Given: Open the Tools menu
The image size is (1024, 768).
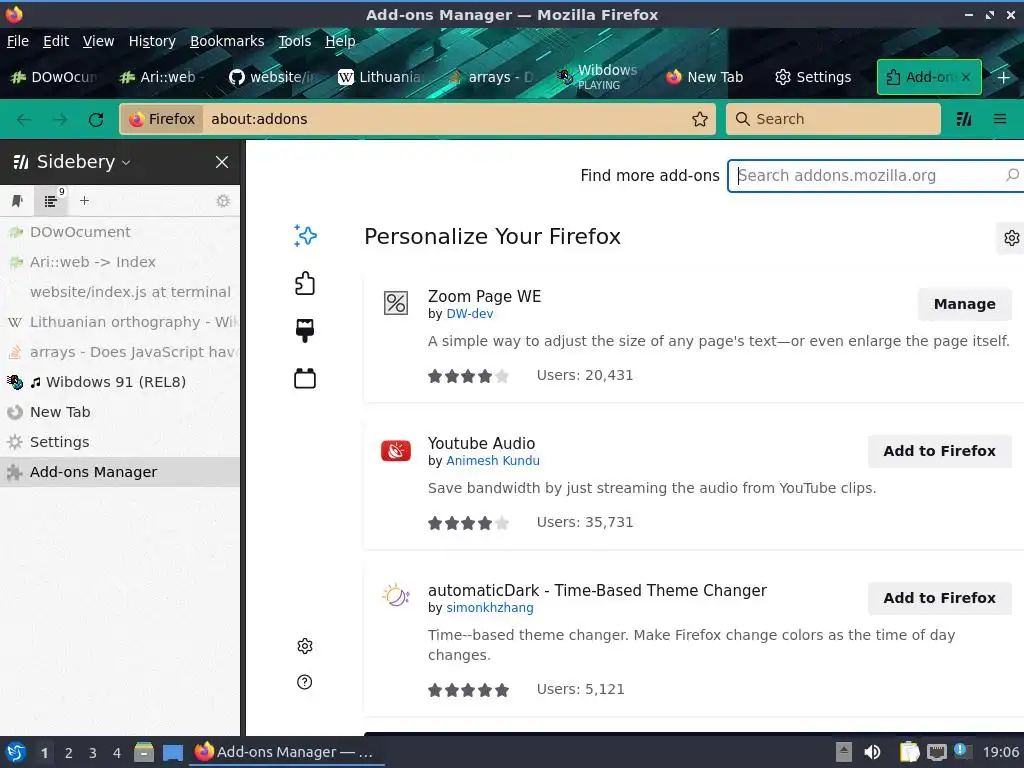Looking at the screenshot, I should coord(295,41).
